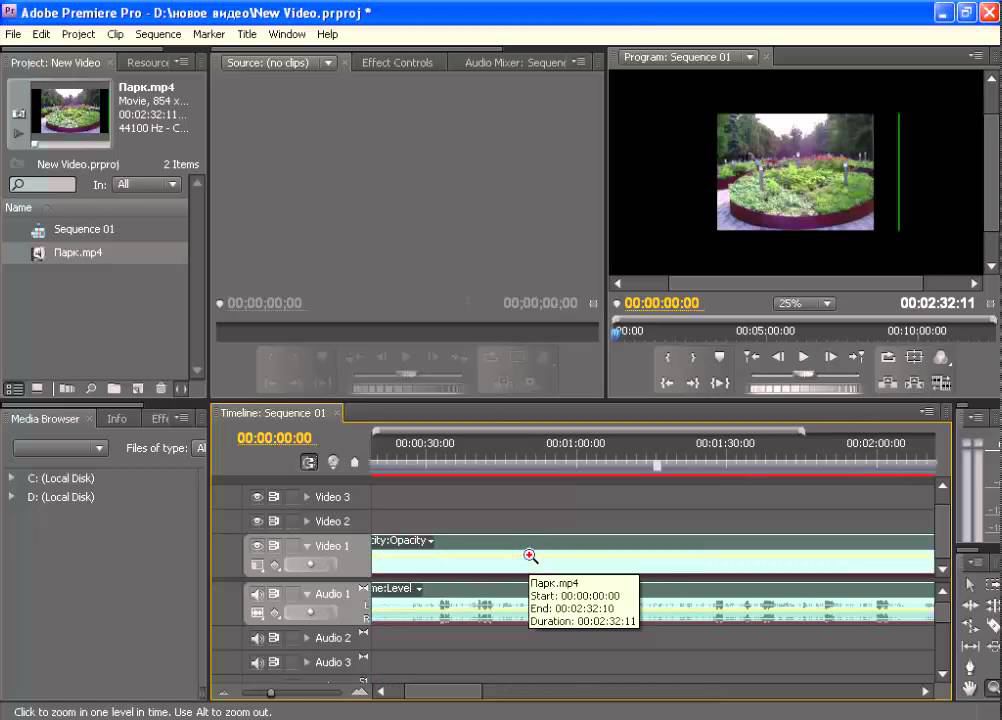
Task: Open the Project panel In: All dropdown
Action: click(x=147, y=185)
